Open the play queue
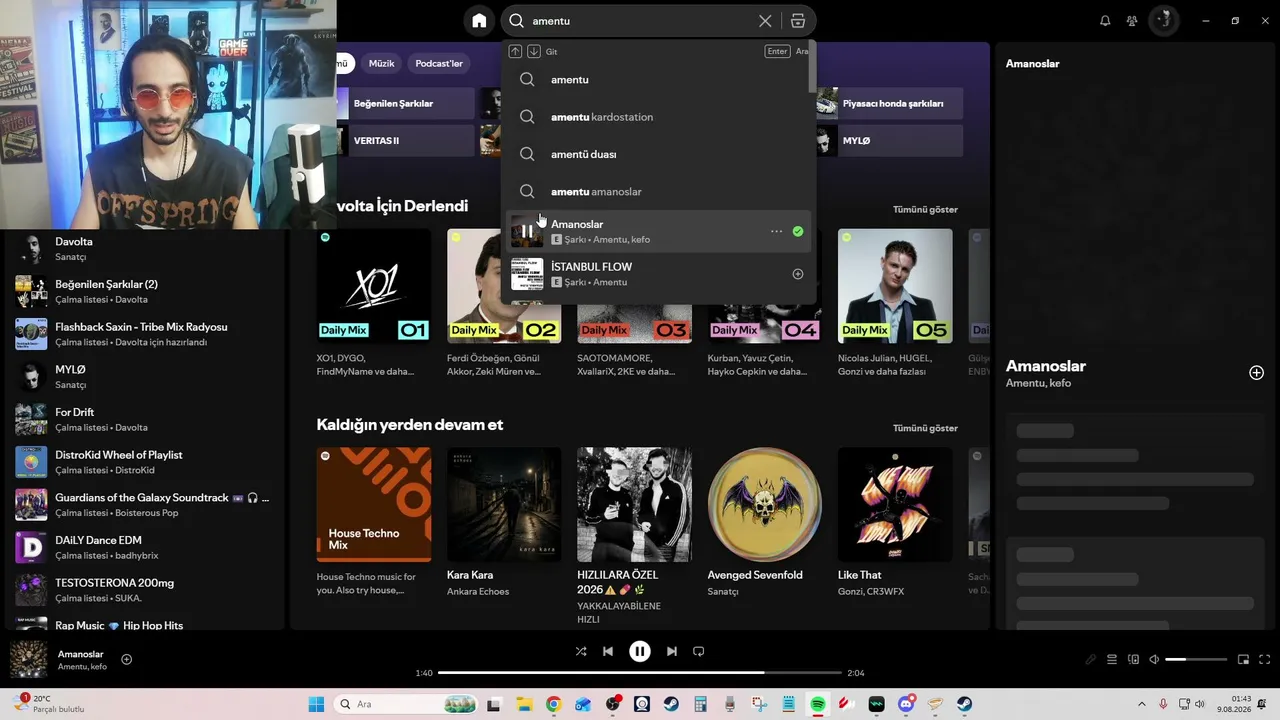 pyautogui.click(x=1112, y=660)
